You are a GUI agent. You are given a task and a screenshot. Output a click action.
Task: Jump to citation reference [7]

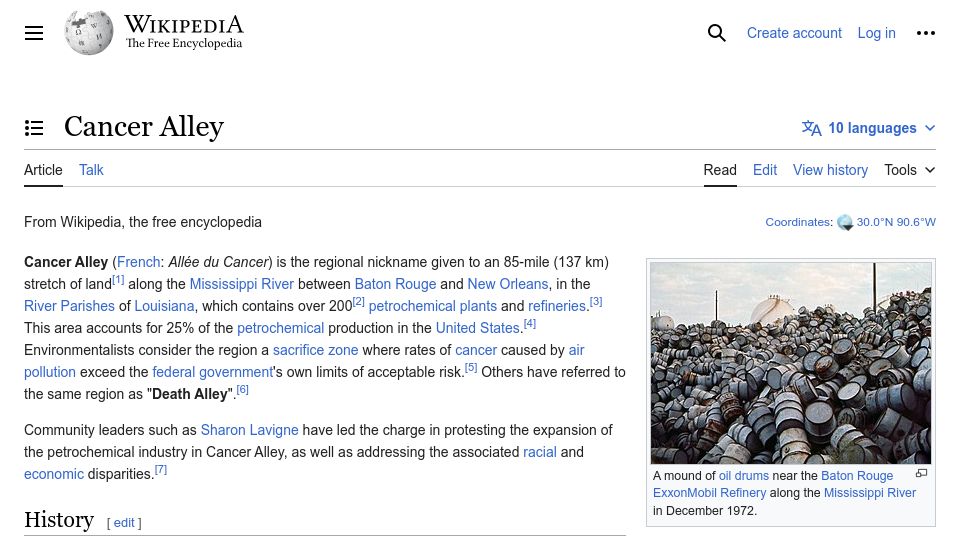pyautogui.click(x=160, y=470)
